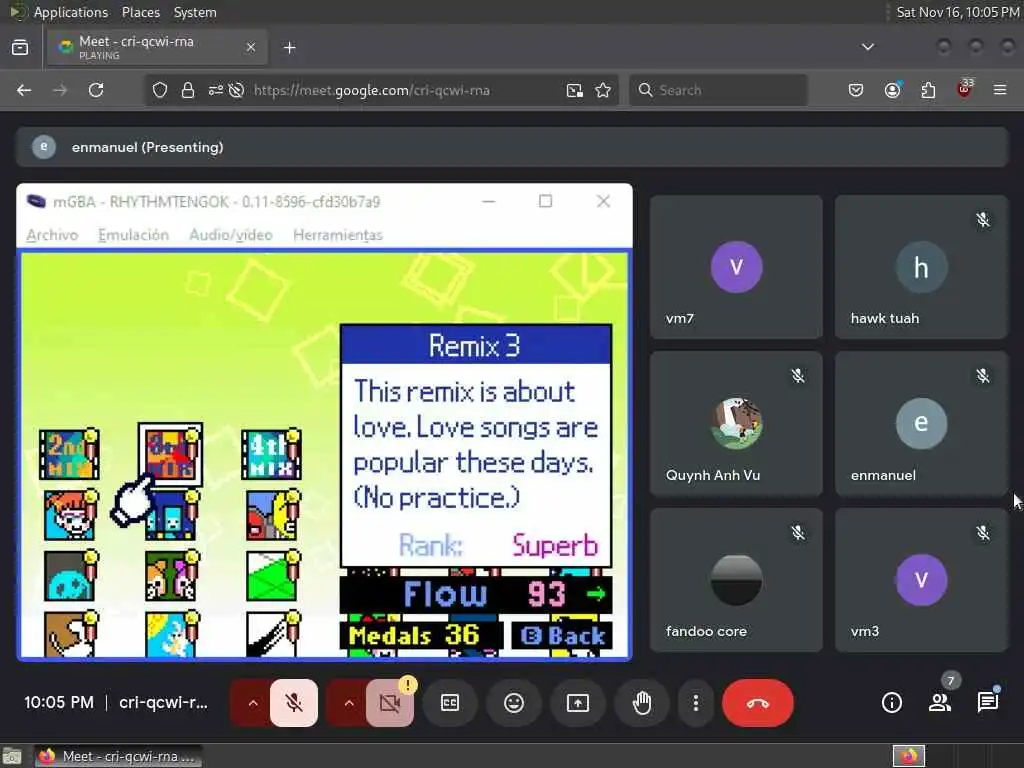Click Audio/video menu in mGBA window
Viewport: 1024px width, 768px height.
[x=231, y=234]
